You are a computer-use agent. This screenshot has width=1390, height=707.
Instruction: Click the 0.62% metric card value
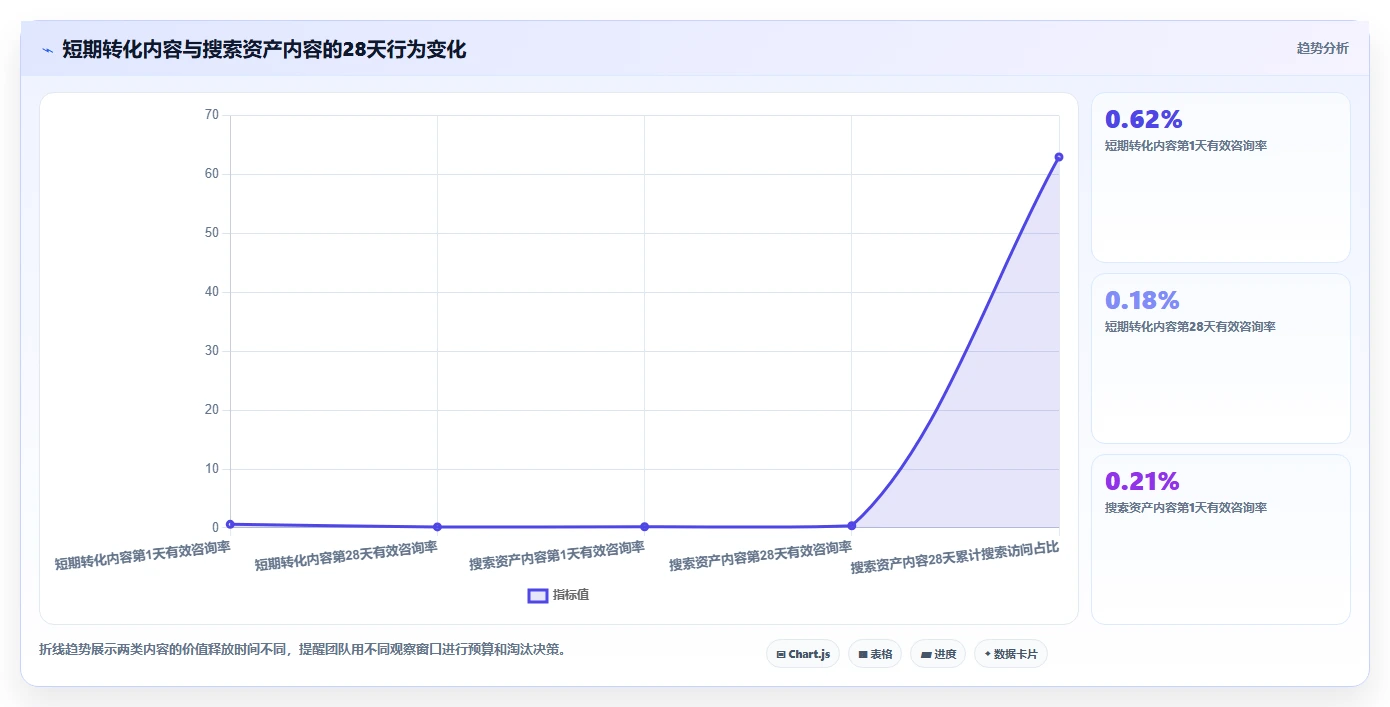[1144, 119]
